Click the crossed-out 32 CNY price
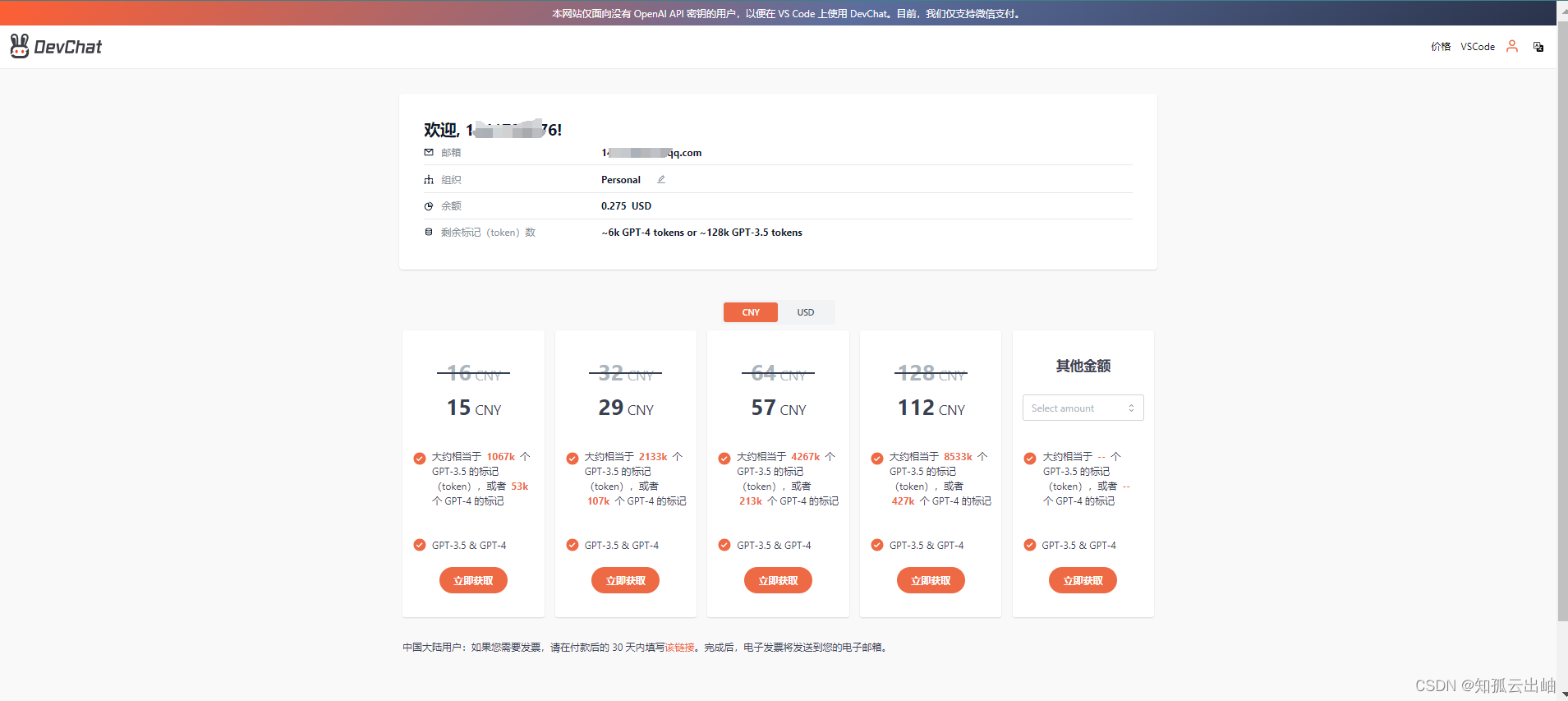Screen dimensions: 1568x701 pyautogui.click(x=626, y=373)
